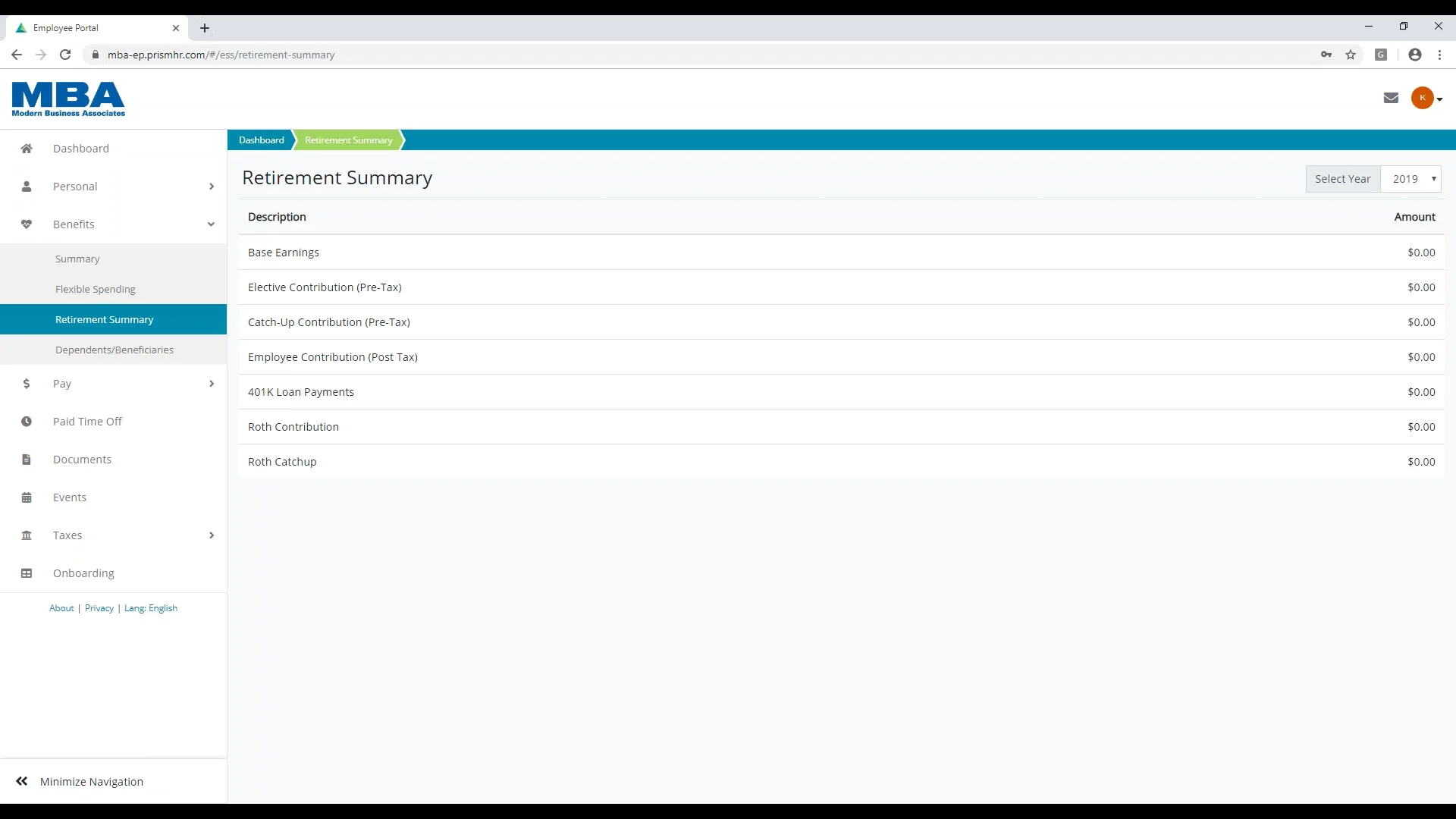Viewport: 1456px width, 819px height.
Task: Click the user avatar labeled K
Action: tap(1423, 97)
